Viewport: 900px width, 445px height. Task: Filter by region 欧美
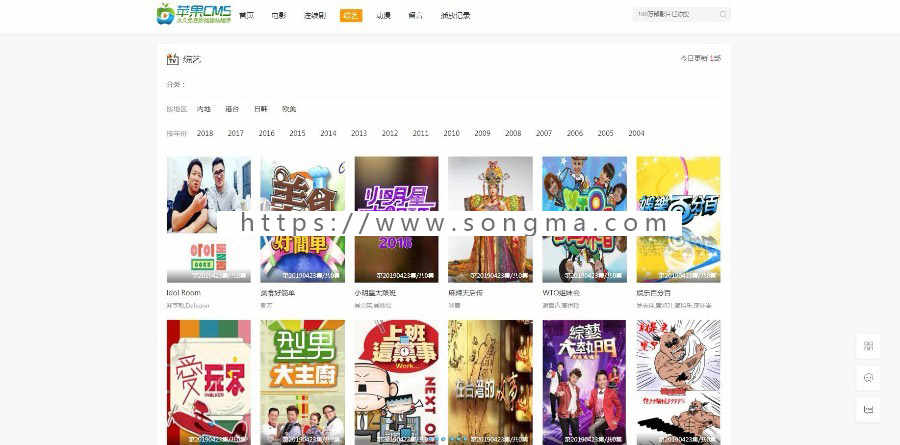pos(289,109)
